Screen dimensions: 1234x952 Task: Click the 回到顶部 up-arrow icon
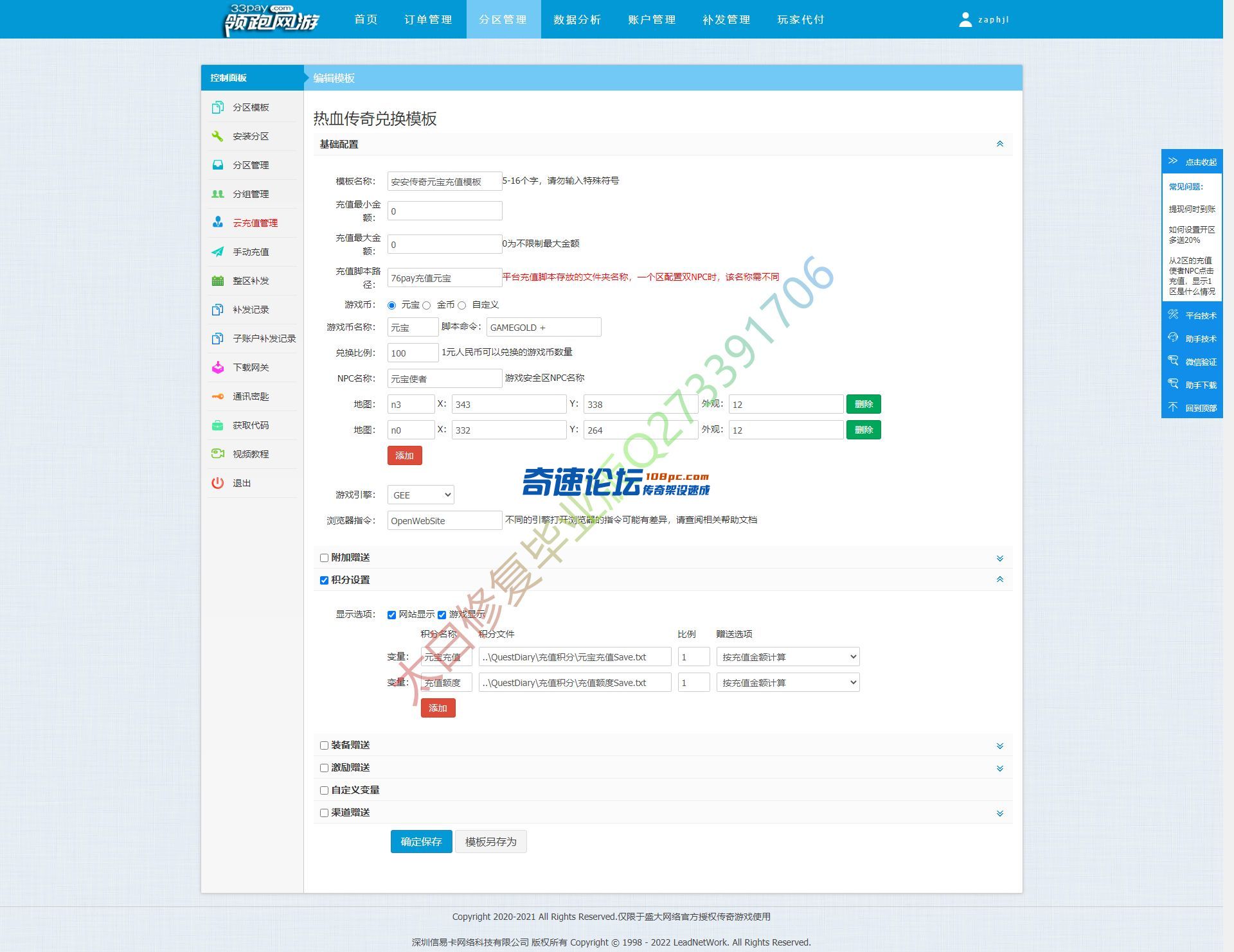click(1173, 407)
